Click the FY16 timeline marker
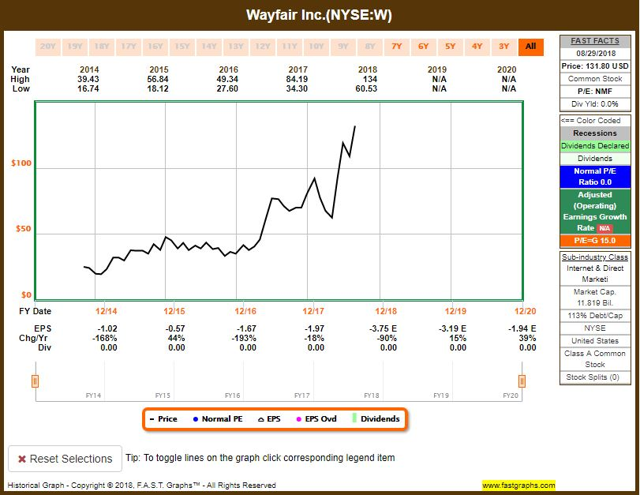 [x=232, y=395]
